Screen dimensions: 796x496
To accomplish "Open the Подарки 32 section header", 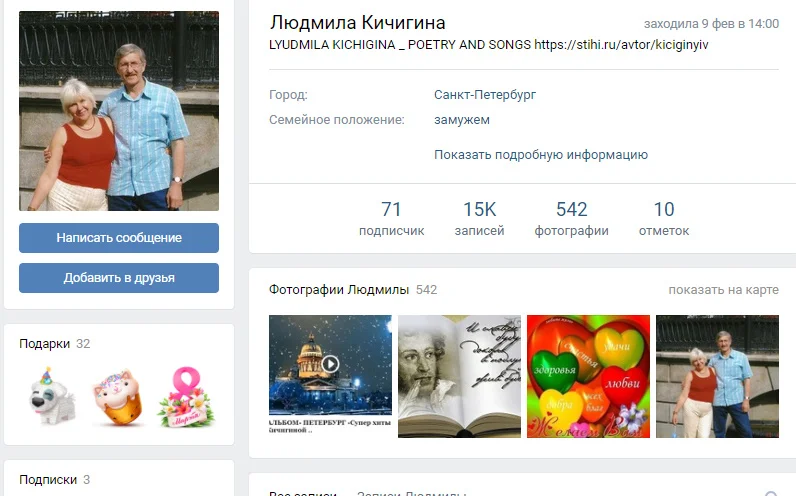I will [x=54, y=344].
